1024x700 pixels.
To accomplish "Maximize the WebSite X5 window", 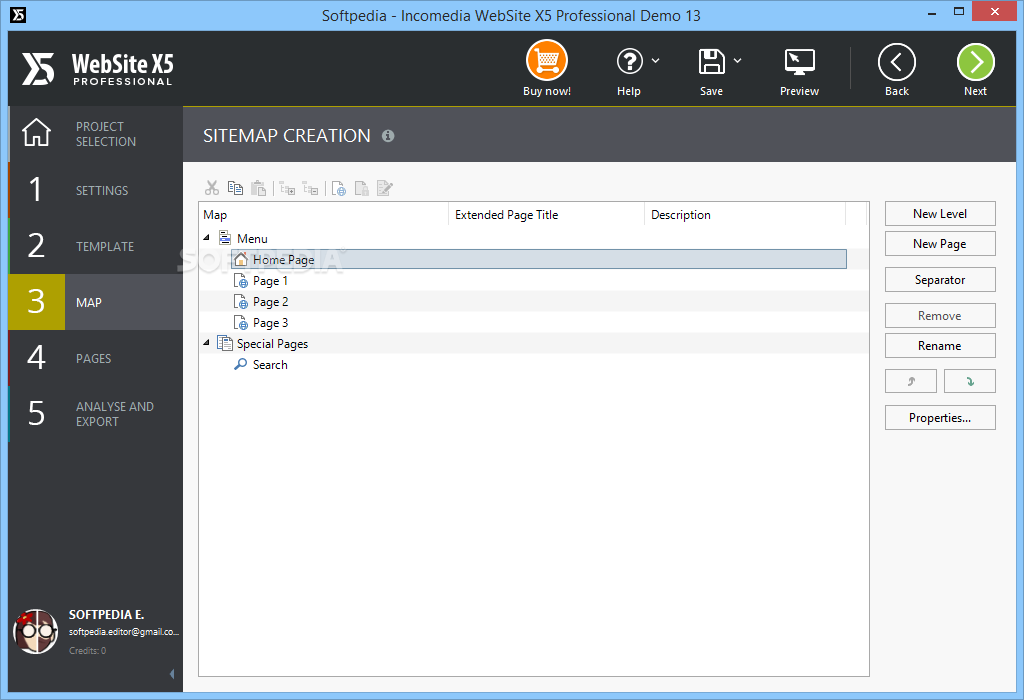I will coord(959,12).
